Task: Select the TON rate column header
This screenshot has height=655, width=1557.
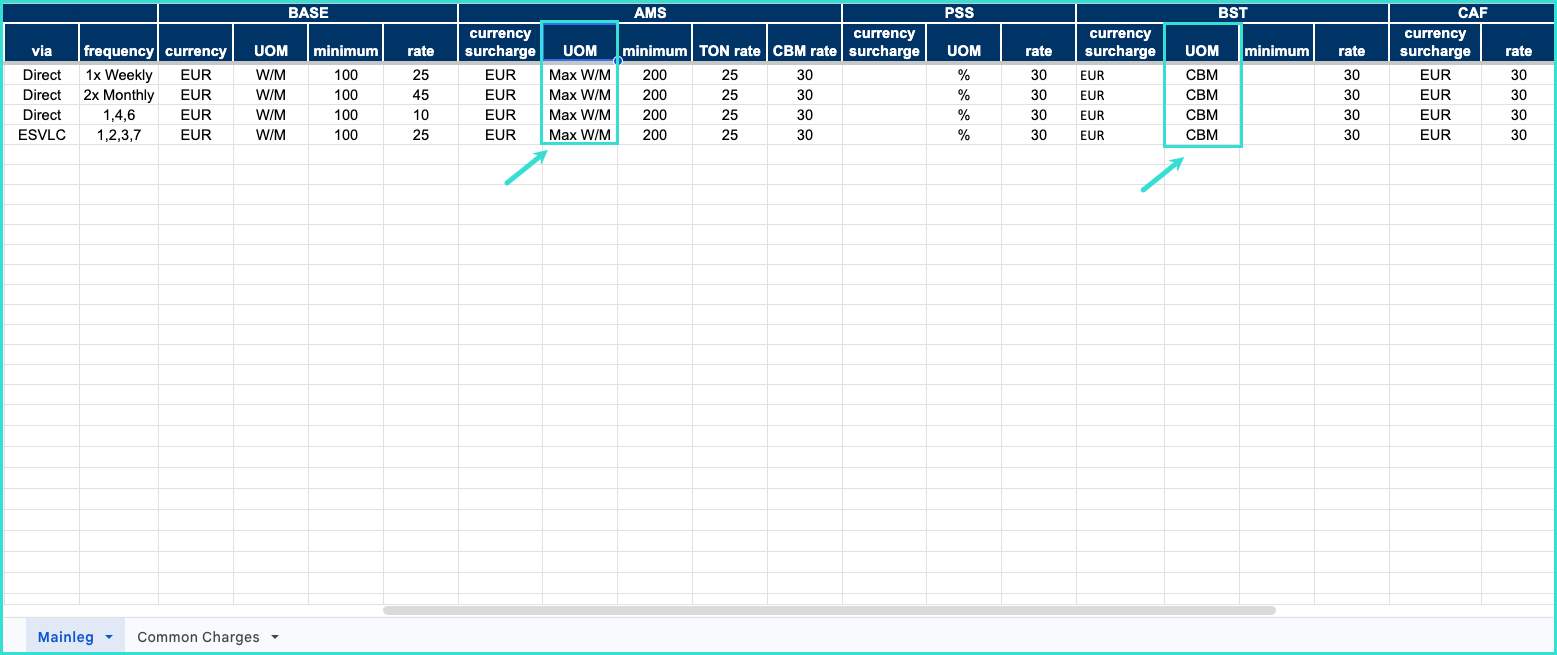Action: point(730,51)
